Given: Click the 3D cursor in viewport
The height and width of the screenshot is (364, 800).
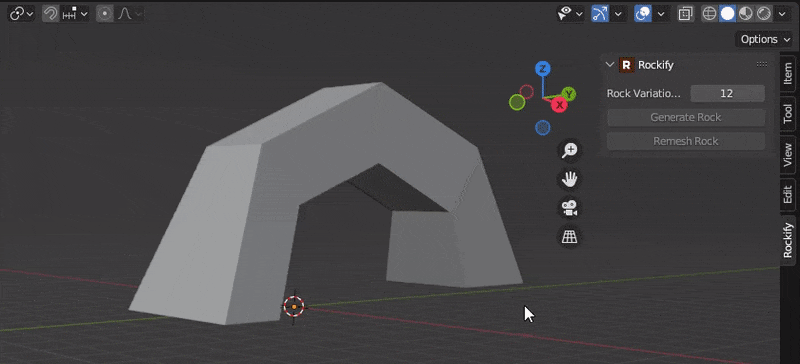Looking at the screenshot, I should click(x=294, y=307).
